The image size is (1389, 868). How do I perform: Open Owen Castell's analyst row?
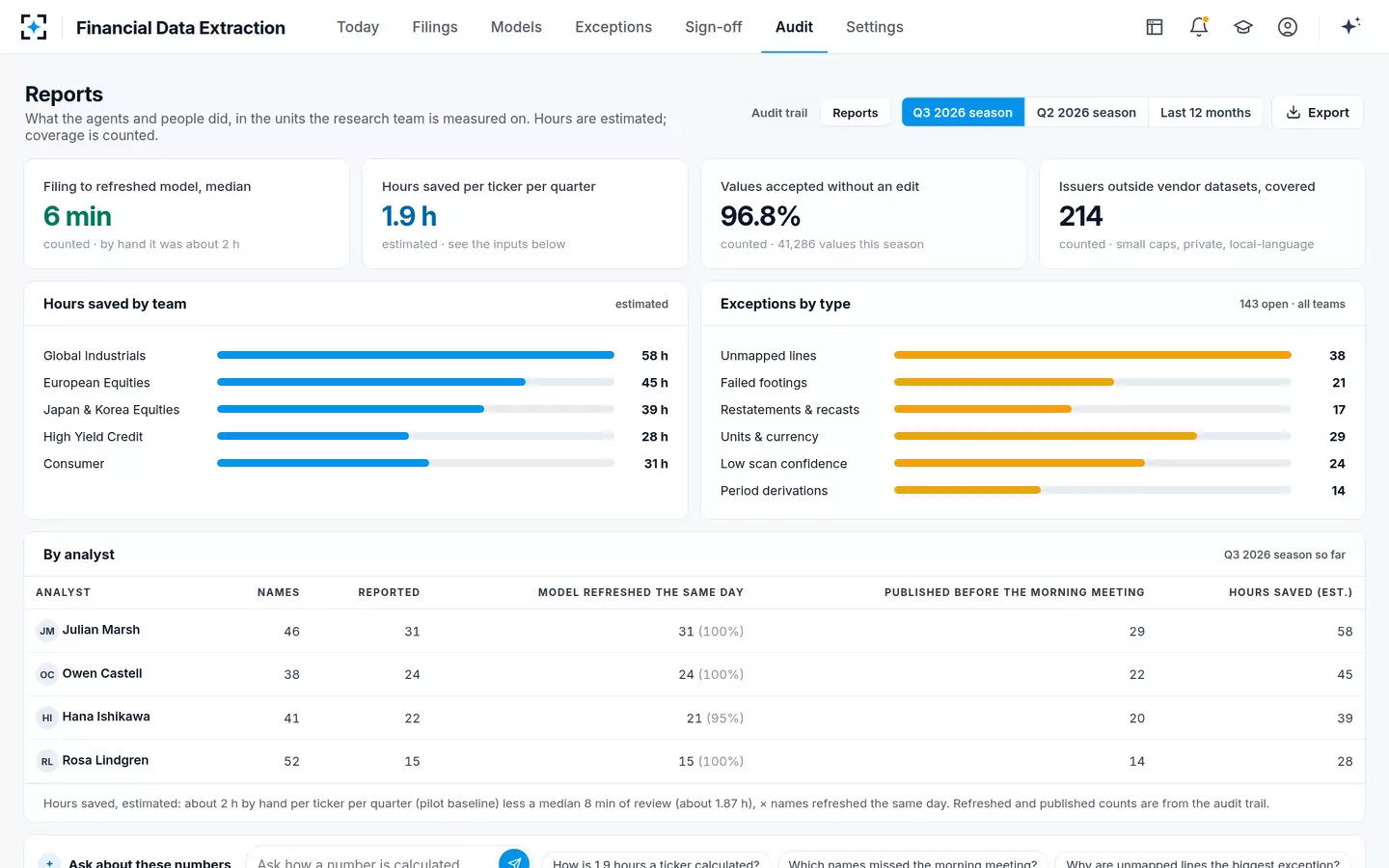pos(694,674)
